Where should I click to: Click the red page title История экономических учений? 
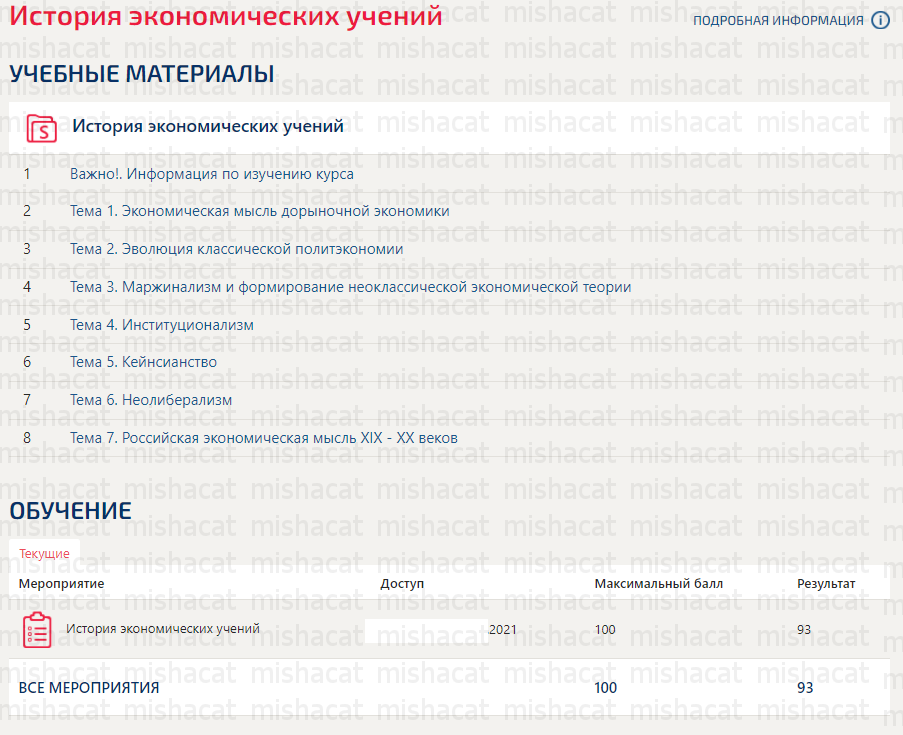(x=226, y=15)
